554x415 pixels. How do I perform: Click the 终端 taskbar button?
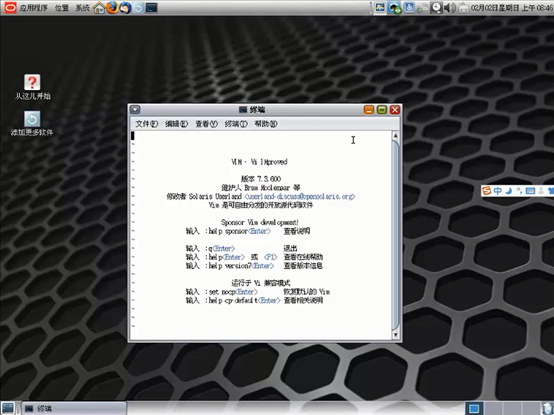(74, 408)
